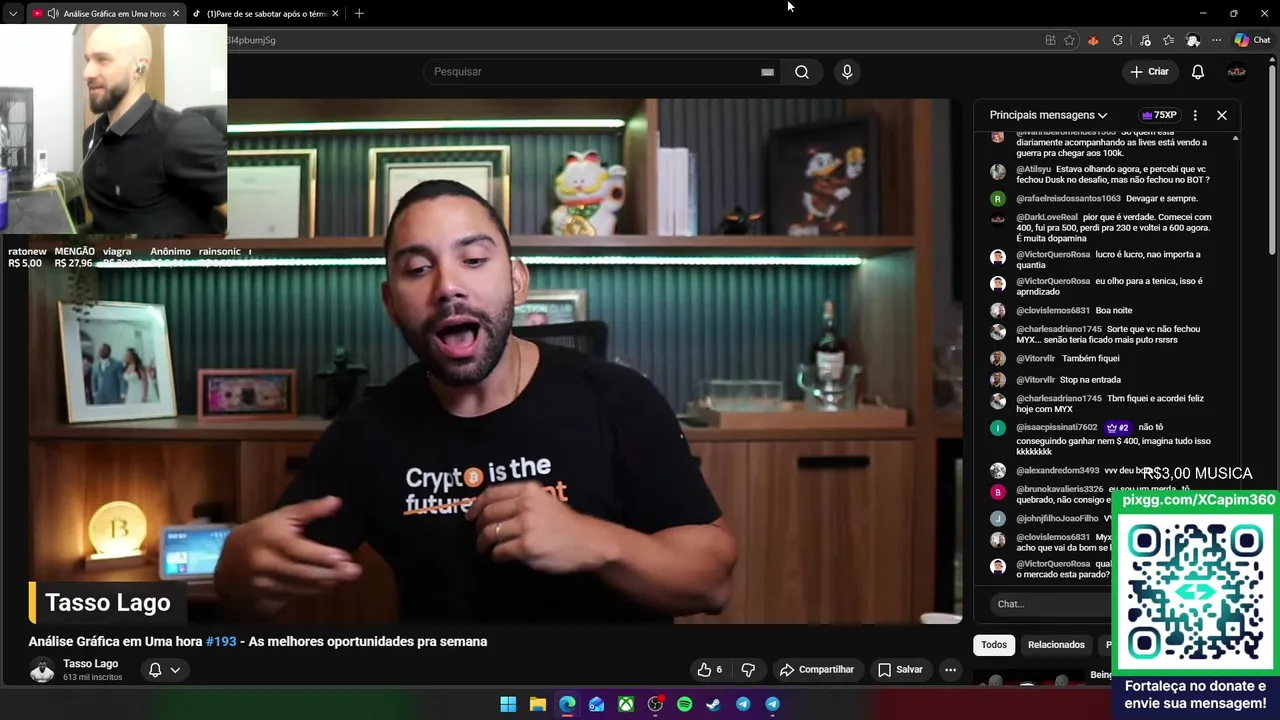The image size is (1280, 720).
Task: Open the Windows Start menu
Action: tap(508, 704)
